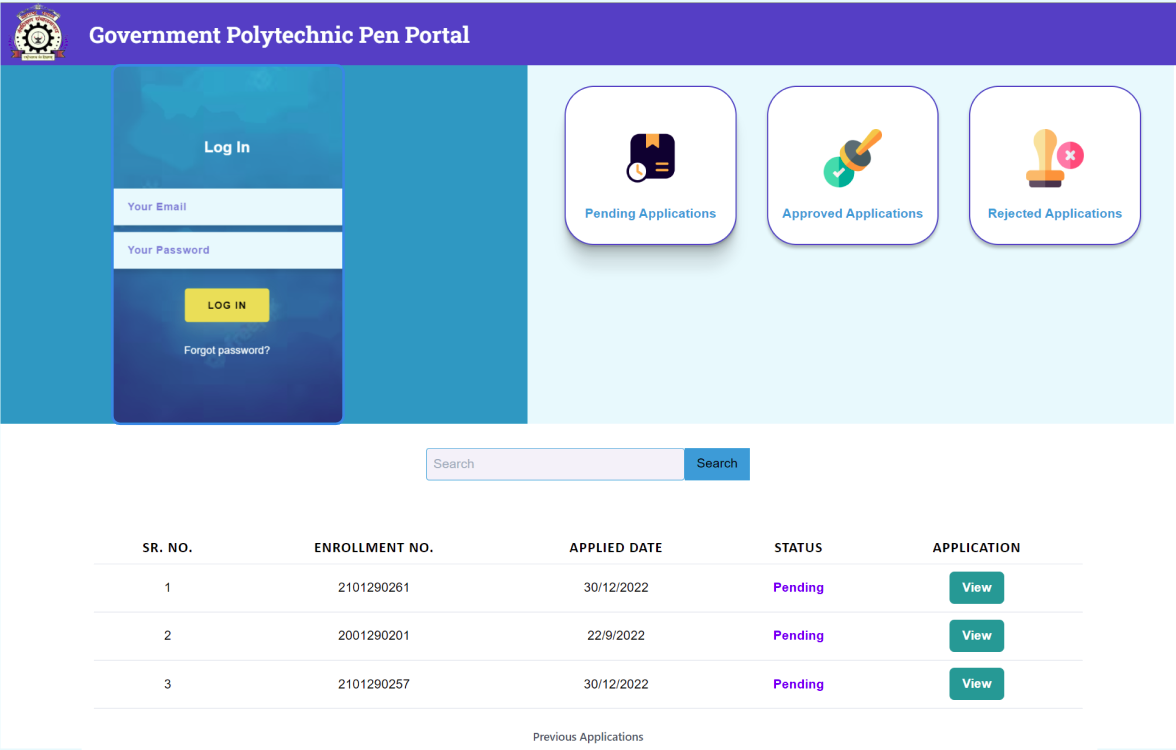Click serial number 2 cell

click(x=167, y=636)
